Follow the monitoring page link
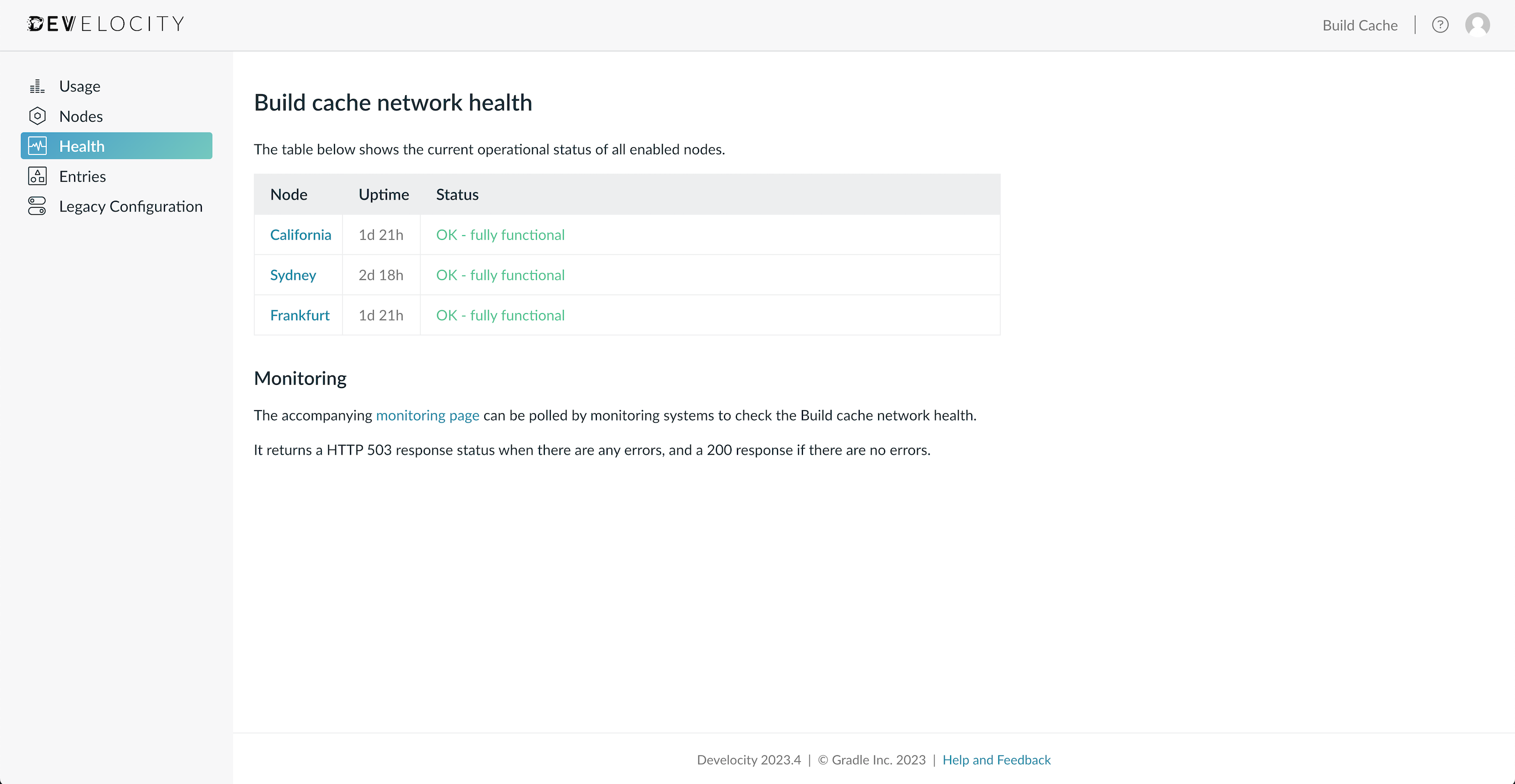The height and width of the screenshot is (784, 1515). [x=427, y=415]
